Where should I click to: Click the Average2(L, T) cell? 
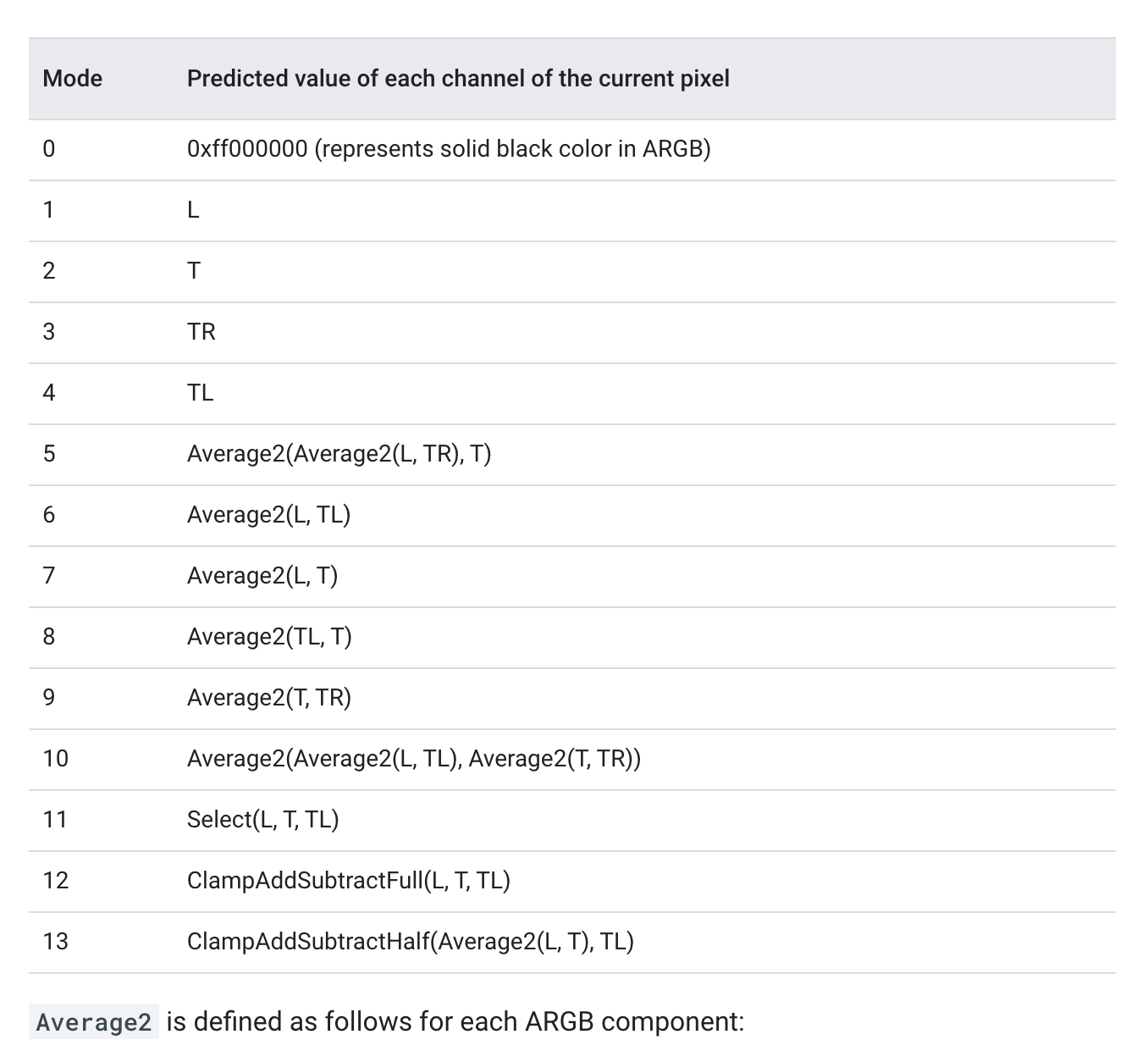[x=262, y=576]
